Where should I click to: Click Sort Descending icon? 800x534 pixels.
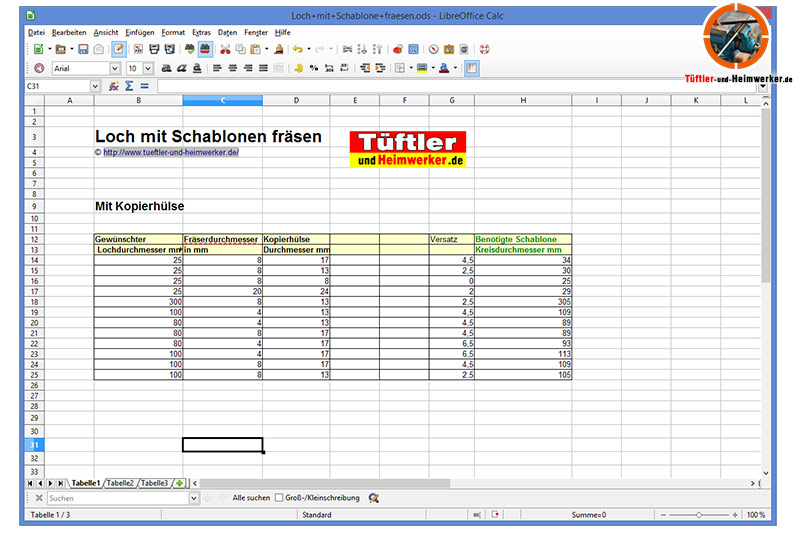pyautogui.click(x=377, y=49)
